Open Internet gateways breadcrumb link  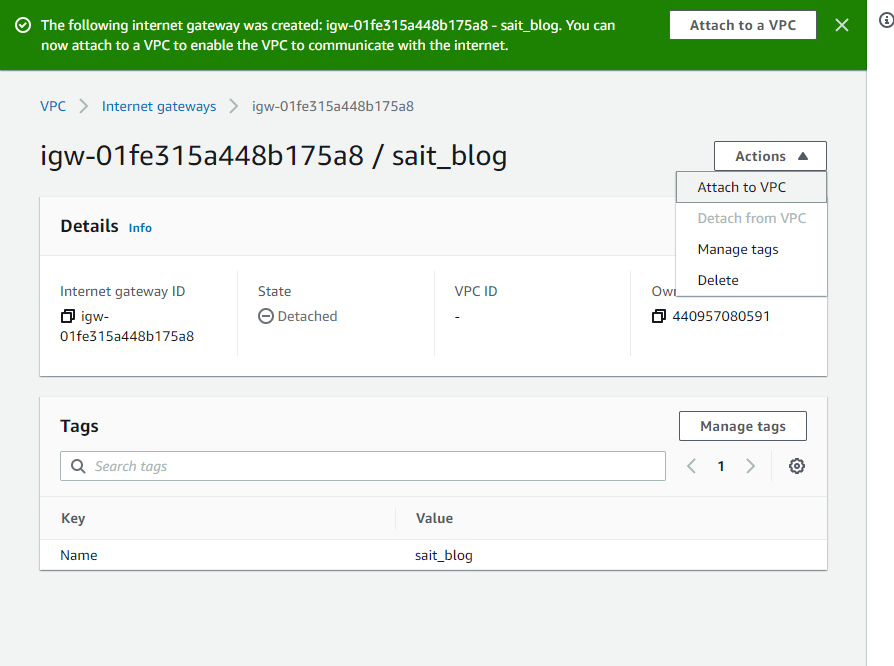tap(159, 106)
